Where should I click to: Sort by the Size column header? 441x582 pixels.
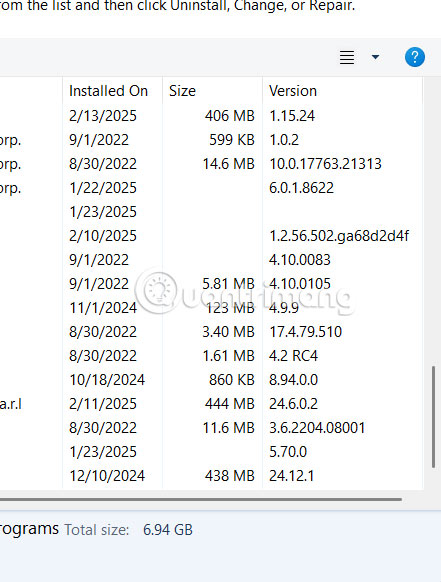pos(182,91)
